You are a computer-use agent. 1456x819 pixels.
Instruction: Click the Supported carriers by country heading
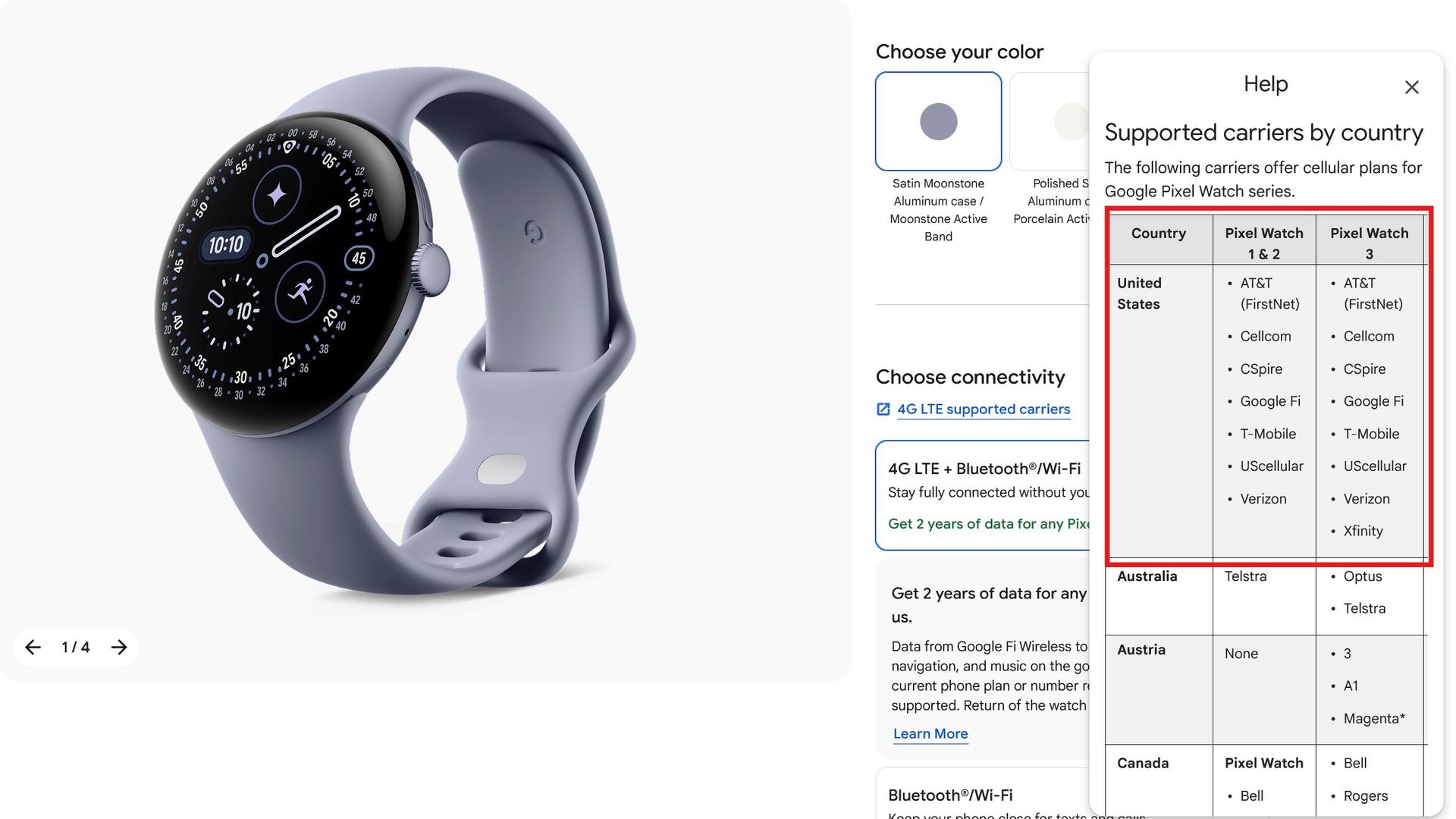1263,133
